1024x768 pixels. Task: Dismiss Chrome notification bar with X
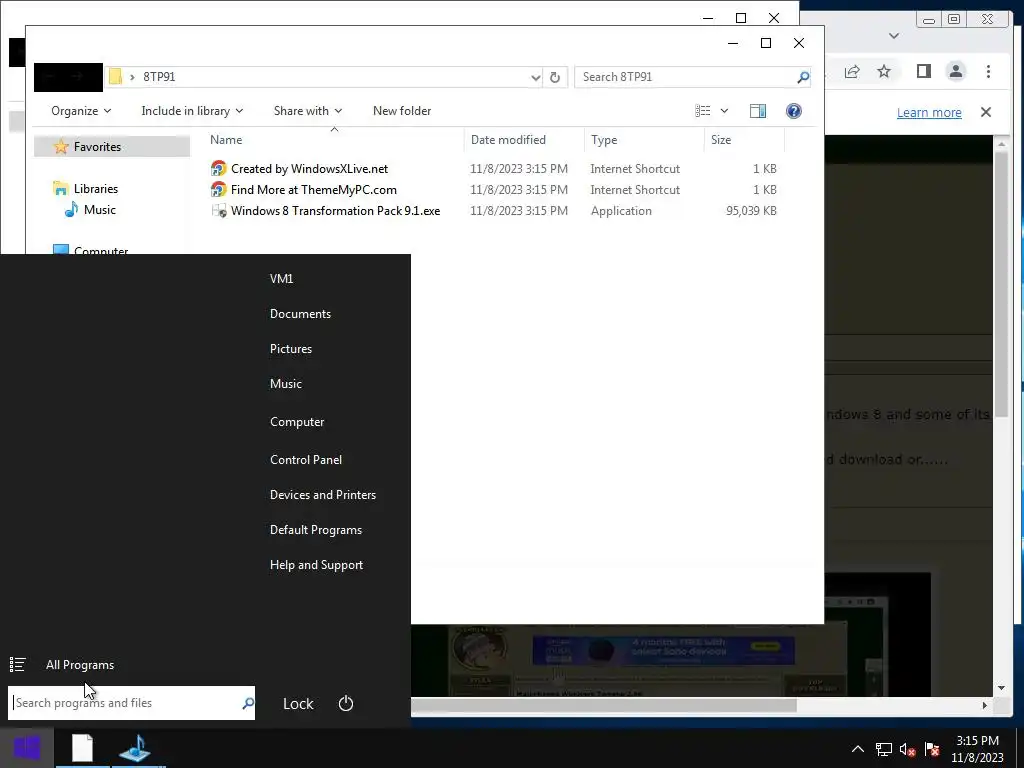[985, 112]
